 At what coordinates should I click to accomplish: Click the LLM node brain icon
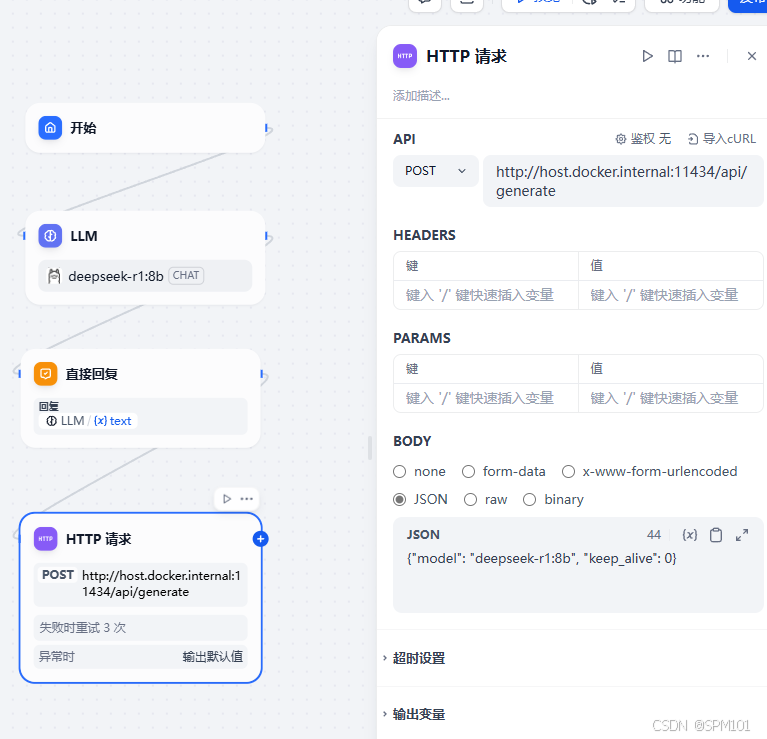pyautogui.click(x=50, y=236)
